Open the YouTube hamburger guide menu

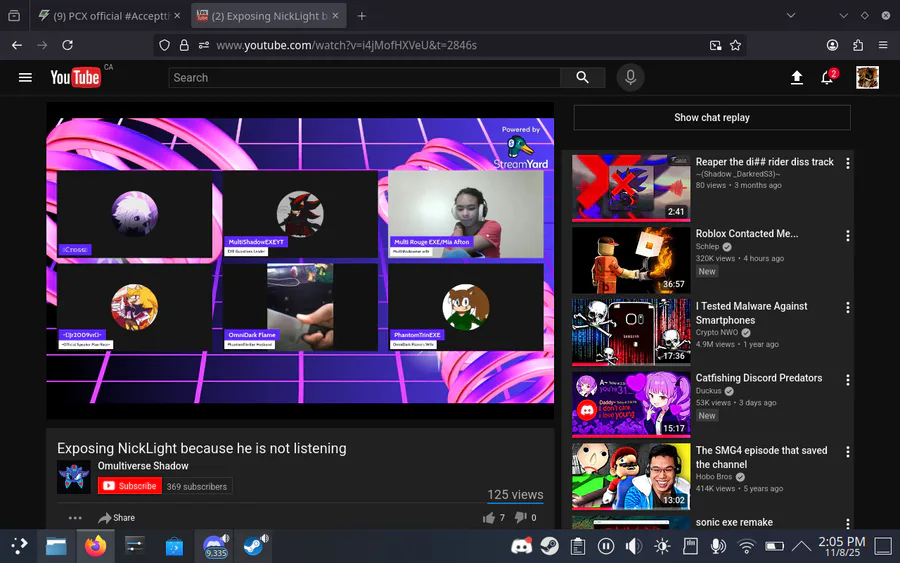coord(25,77)
